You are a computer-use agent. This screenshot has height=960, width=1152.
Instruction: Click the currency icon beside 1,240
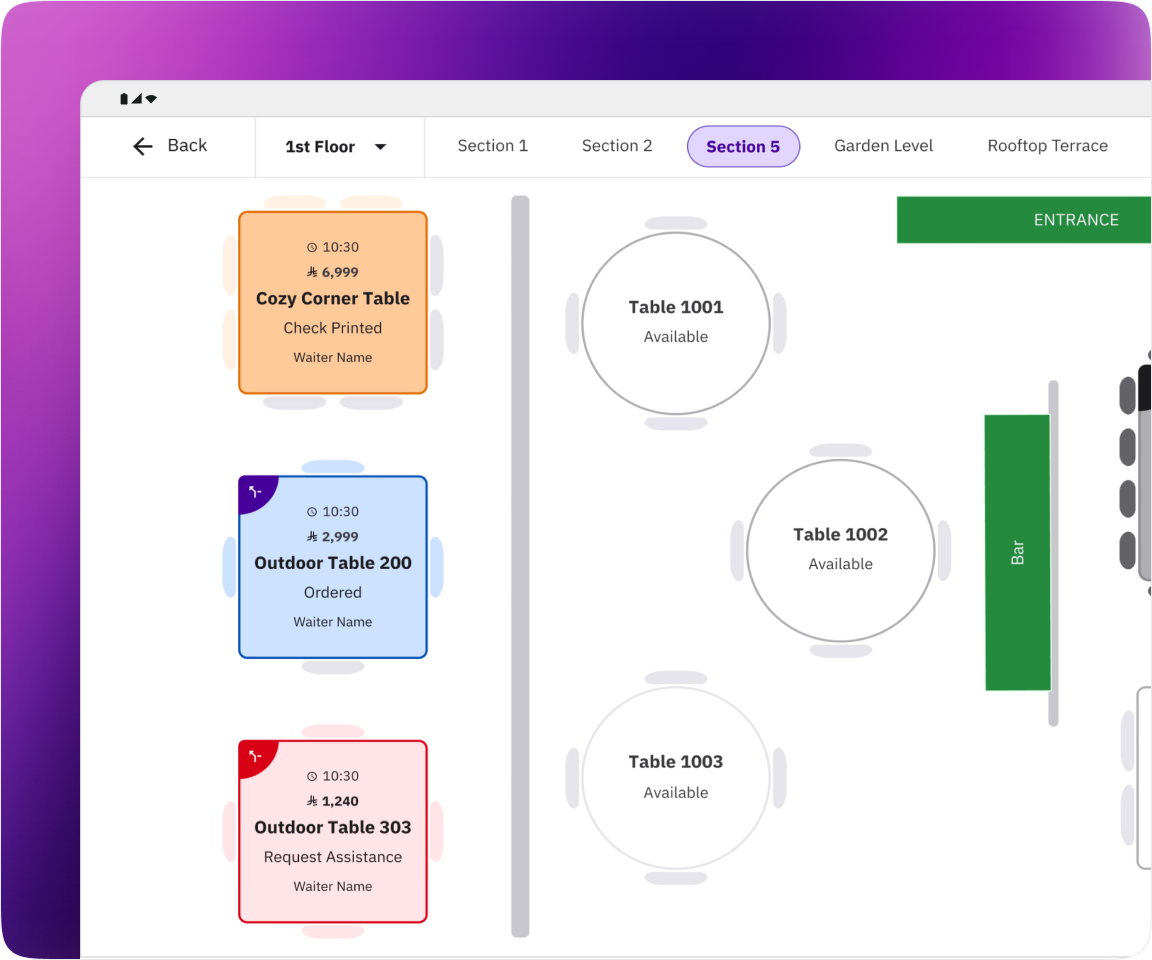(312, 801)
